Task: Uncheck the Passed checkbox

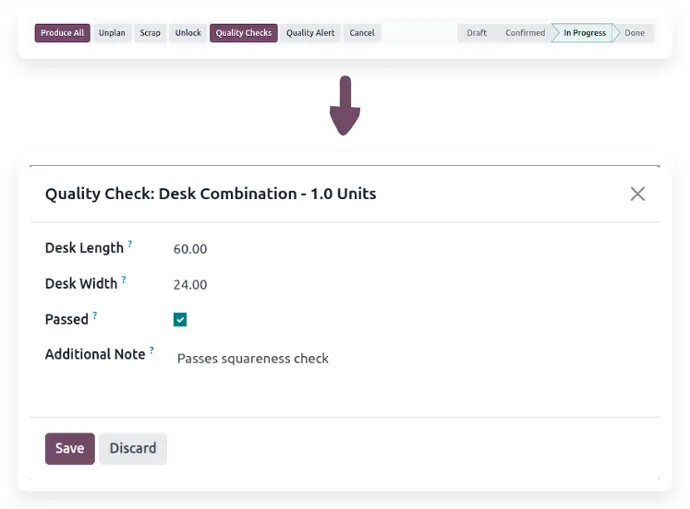Action: (180, 320)
